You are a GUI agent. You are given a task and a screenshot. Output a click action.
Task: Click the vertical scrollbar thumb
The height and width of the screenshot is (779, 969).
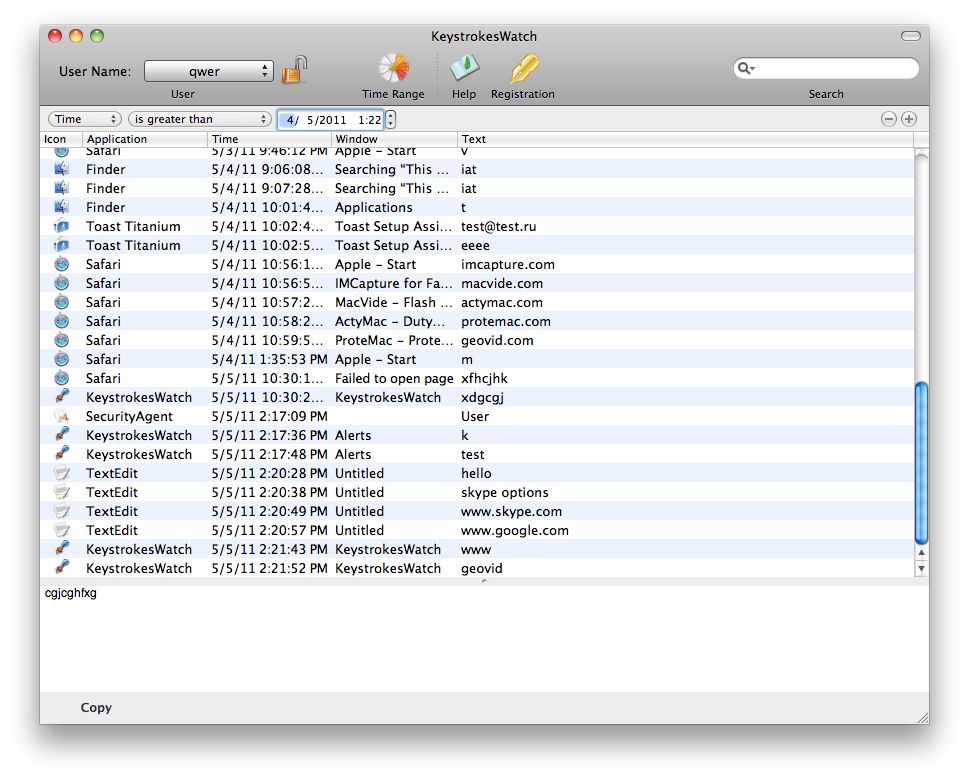click(921, 463)
